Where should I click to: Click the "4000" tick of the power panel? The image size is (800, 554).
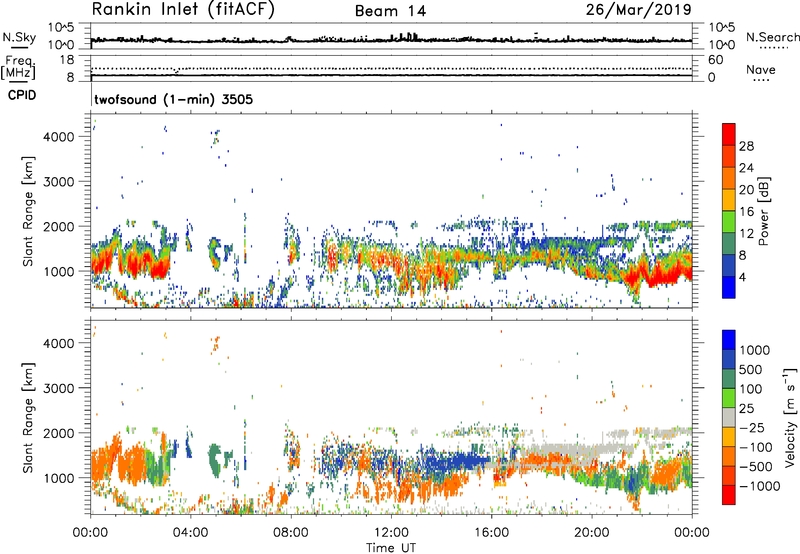click(x=59, y=137)
